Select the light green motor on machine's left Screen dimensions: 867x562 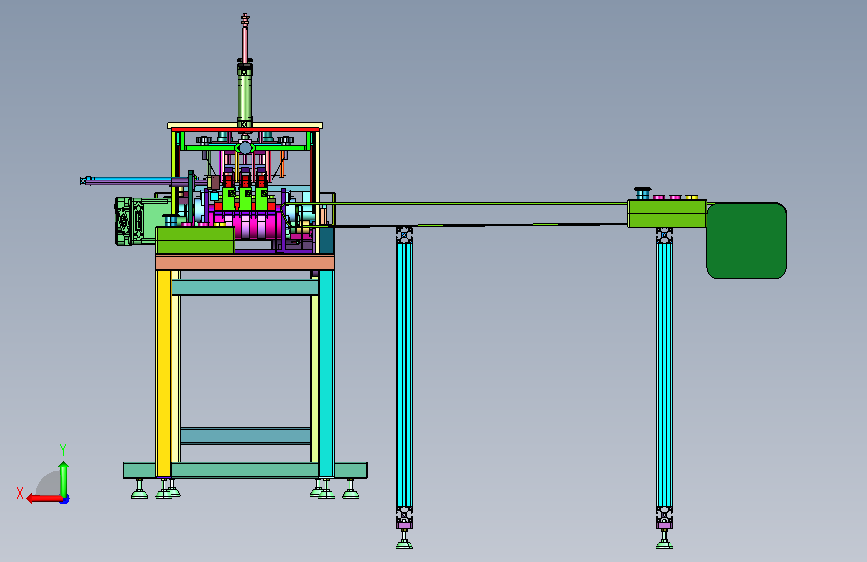142,221
